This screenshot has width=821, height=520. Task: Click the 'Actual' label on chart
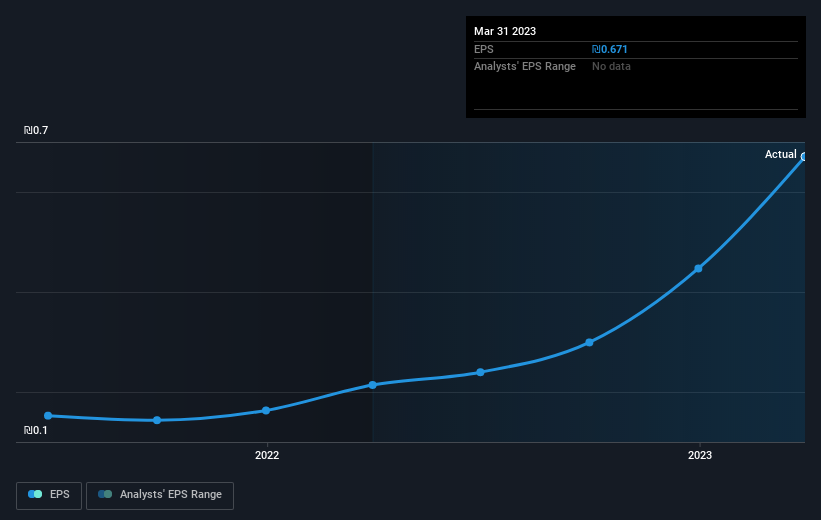click(x=780, y=154)
